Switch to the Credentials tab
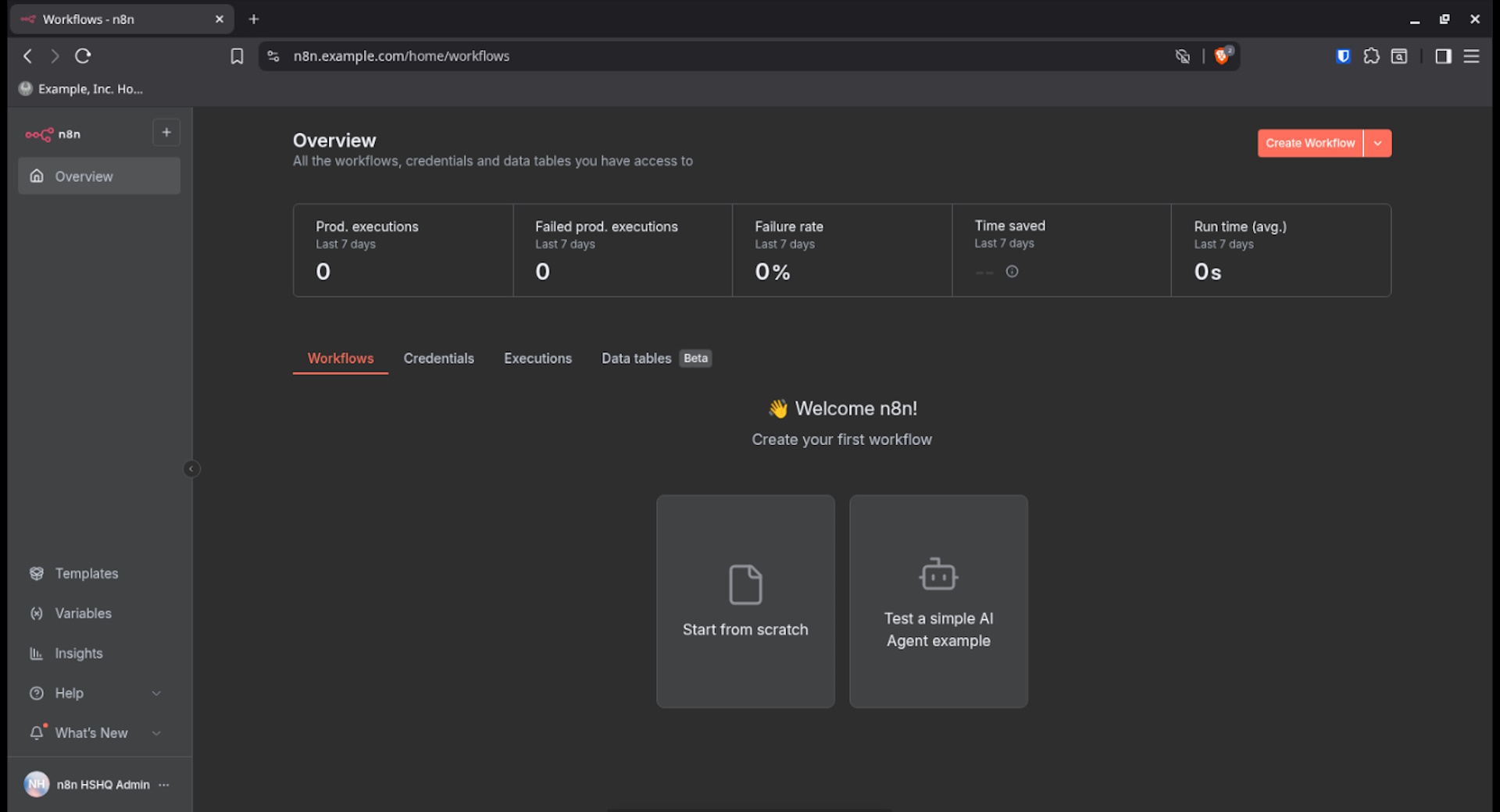The height and width of the screenshot is (812, 1500). tap(438, 358)
